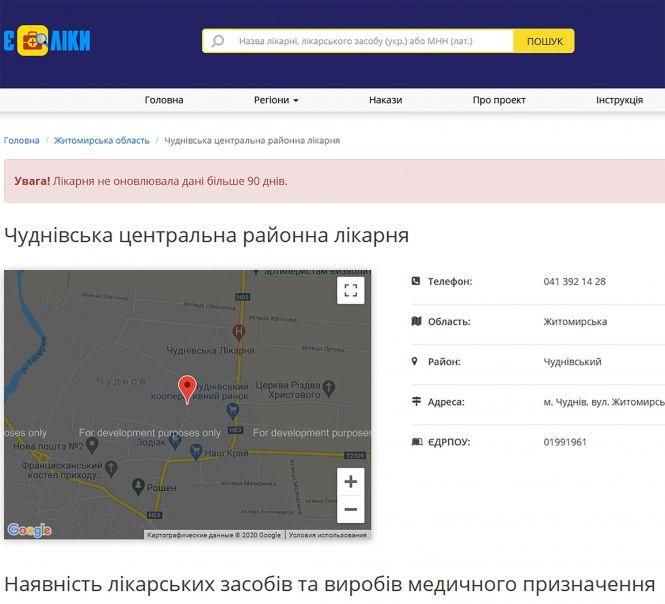The width and height of the screenshot is (665, 604).
Task: Click the pin icon beside Район
Action: point(415,361)
